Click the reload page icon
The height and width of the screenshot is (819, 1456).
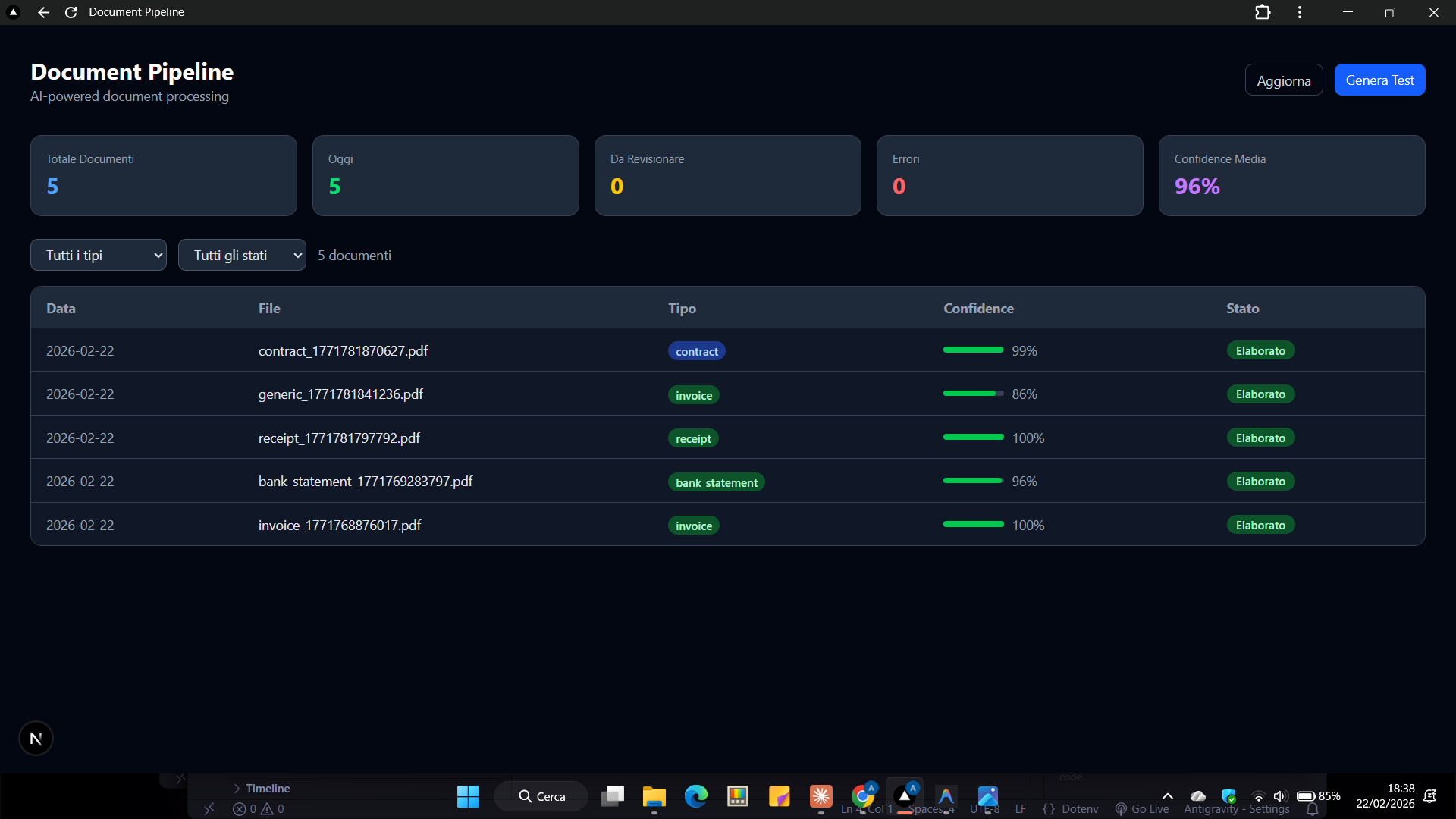pos(71,12)
